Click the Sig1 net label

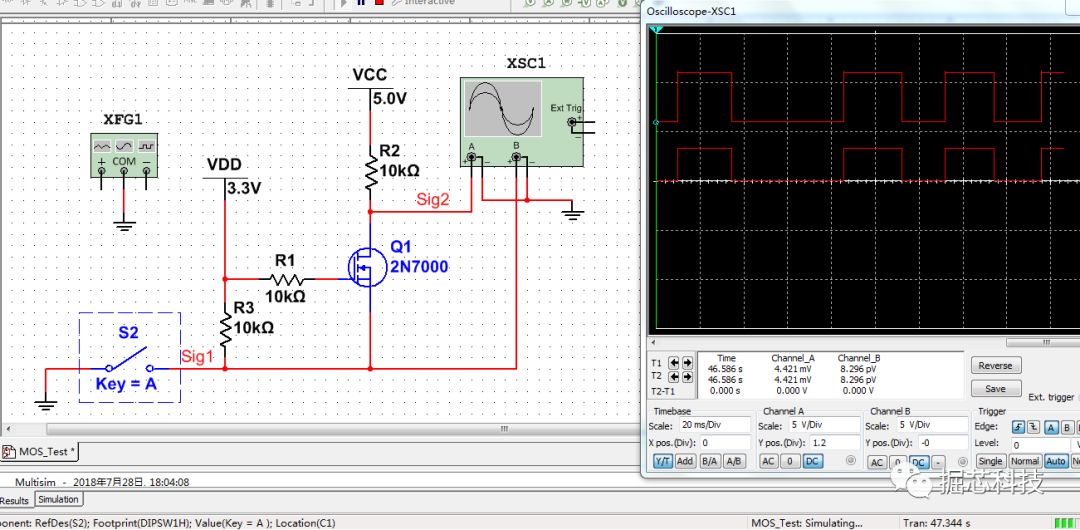[x=198, y=356]
